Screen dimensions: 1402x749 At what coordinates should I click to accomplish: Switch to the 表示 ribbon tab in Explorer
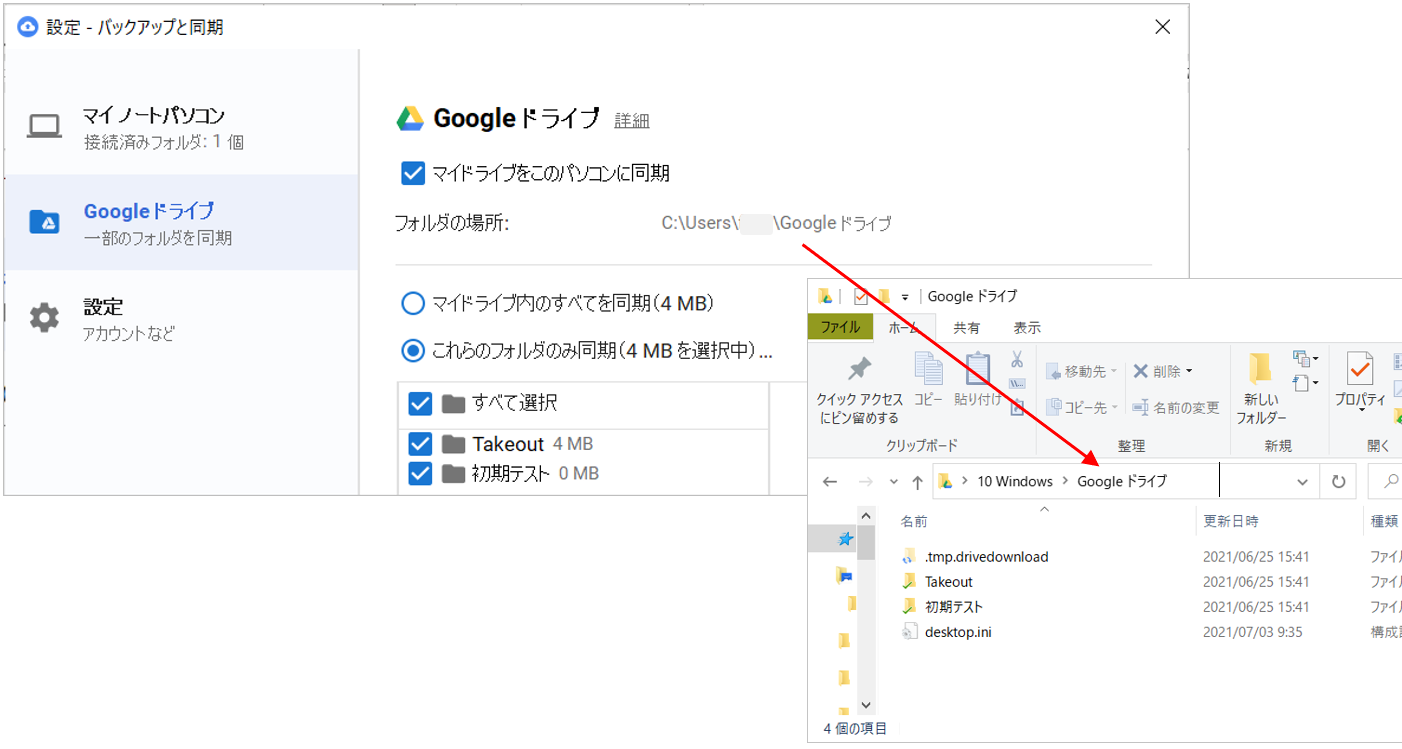(1027, 327)
